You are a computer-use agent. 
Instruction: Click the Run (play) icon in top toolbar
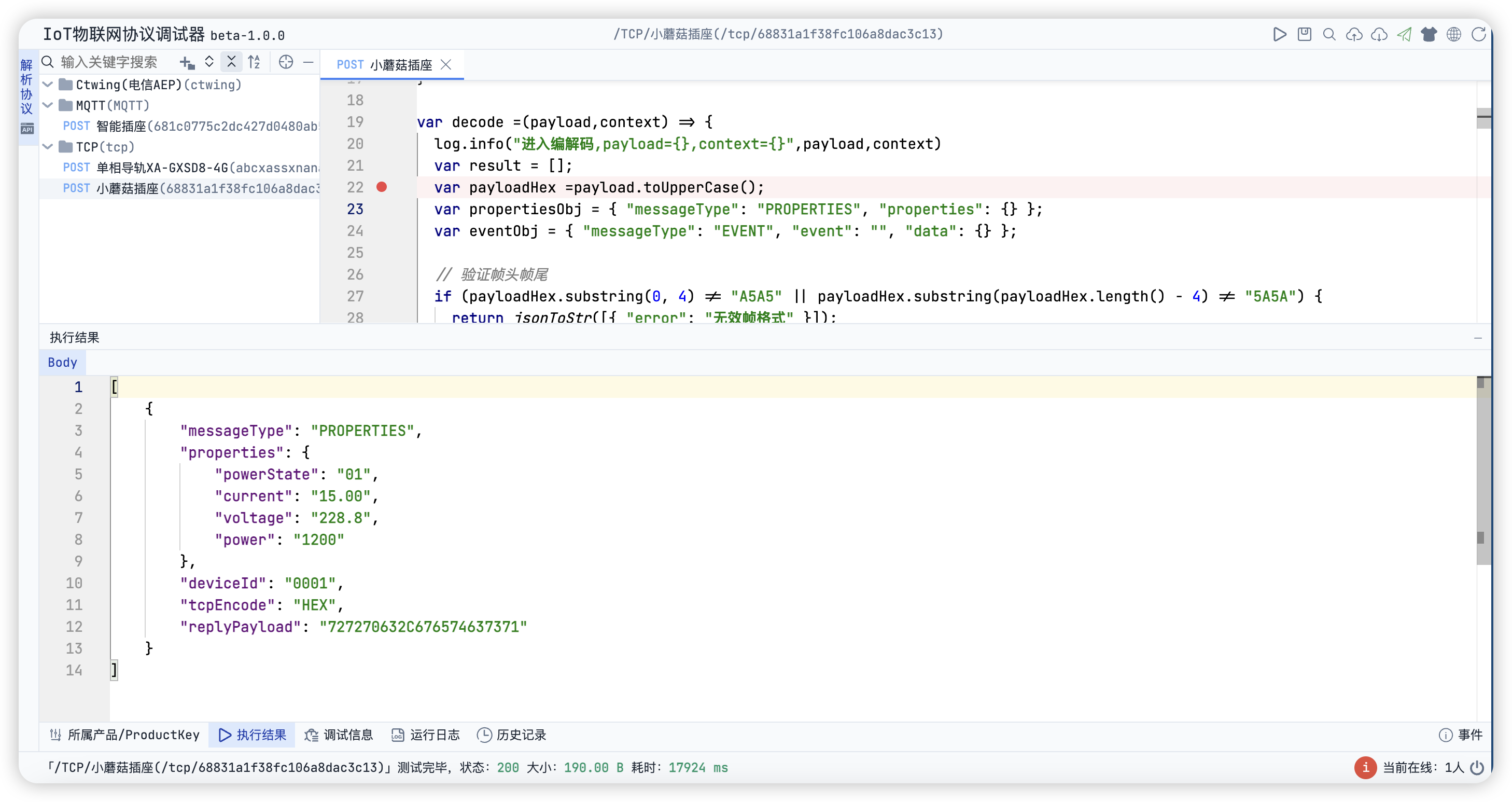coord(1280,35)
